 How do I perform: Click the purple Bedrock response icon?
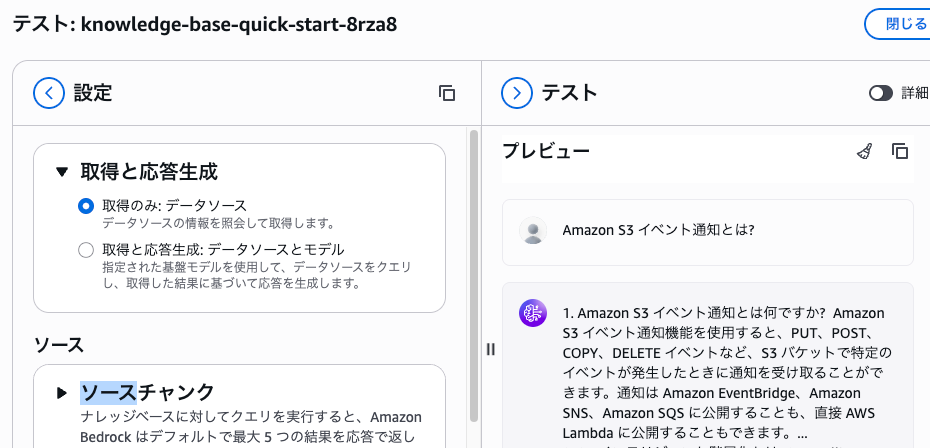pyautogui.click(x=533, y=313)
